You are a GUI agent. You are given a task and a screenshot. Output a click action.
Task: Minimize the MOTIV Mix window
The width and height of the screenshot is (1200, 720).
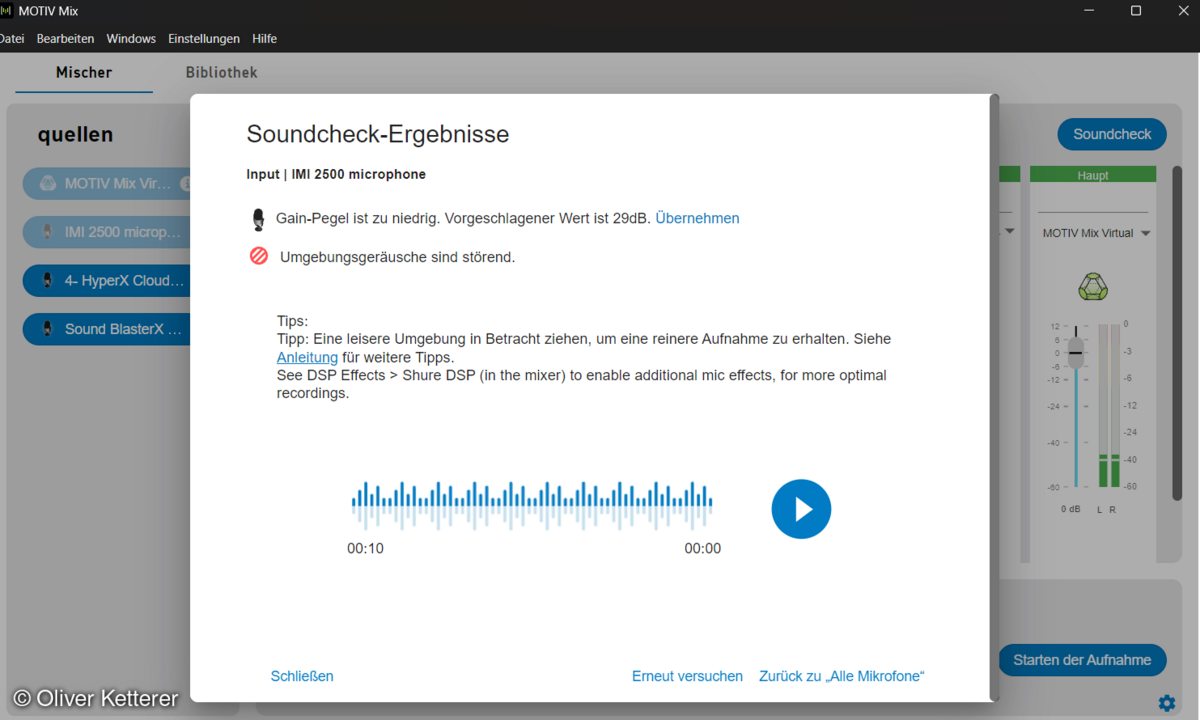click(x=1089, y=11)
